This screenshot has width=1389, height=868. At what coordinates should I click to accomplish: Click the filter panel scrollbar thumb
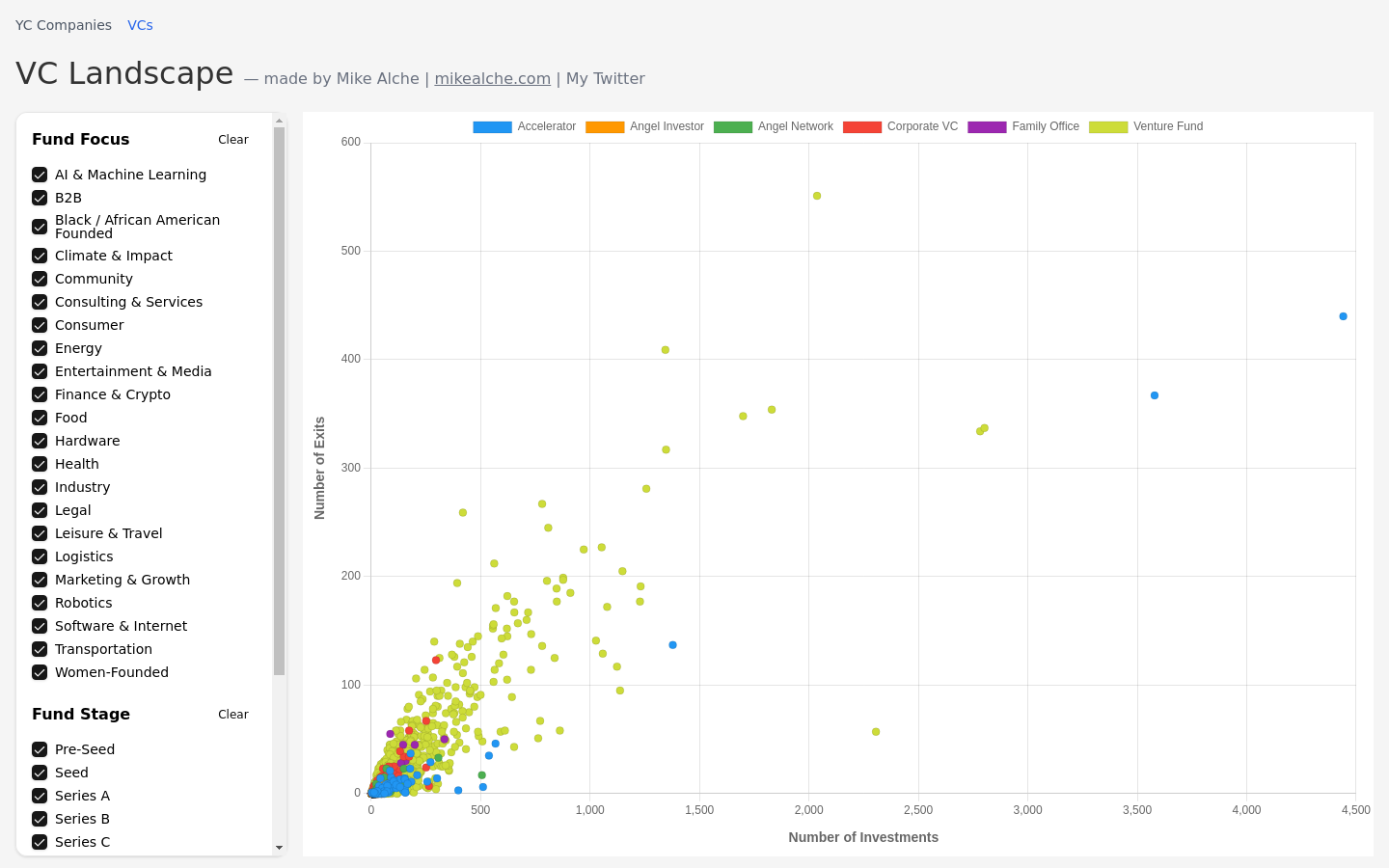click(x=280, y=400)
